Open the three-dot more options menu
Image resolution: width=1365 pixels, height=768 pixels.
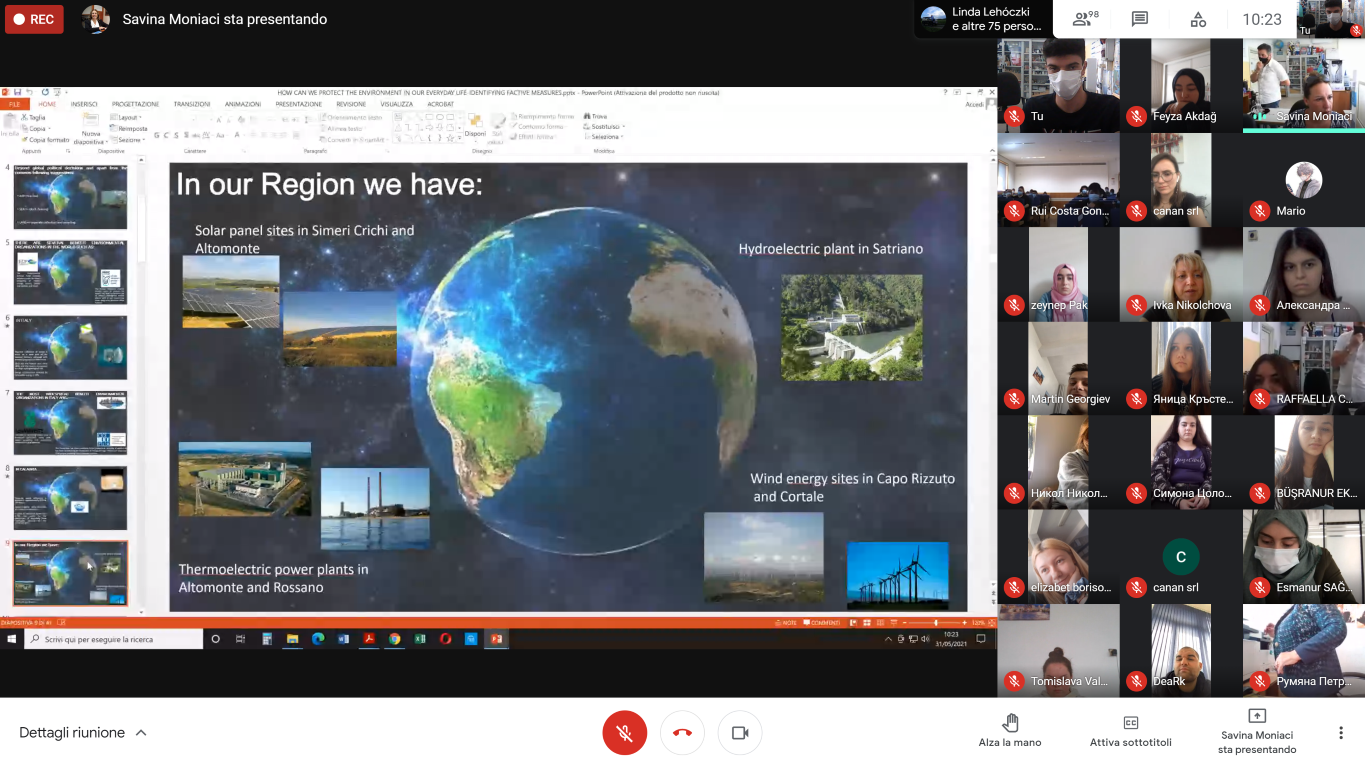pyautogui.click(x=1340, y=733)
